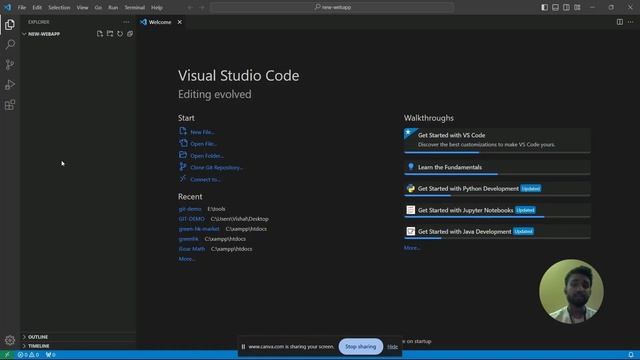Open recent project GIT-DEMO on Desktop
The height and width of the screenshot is (360, 640).
coord(191,219)
